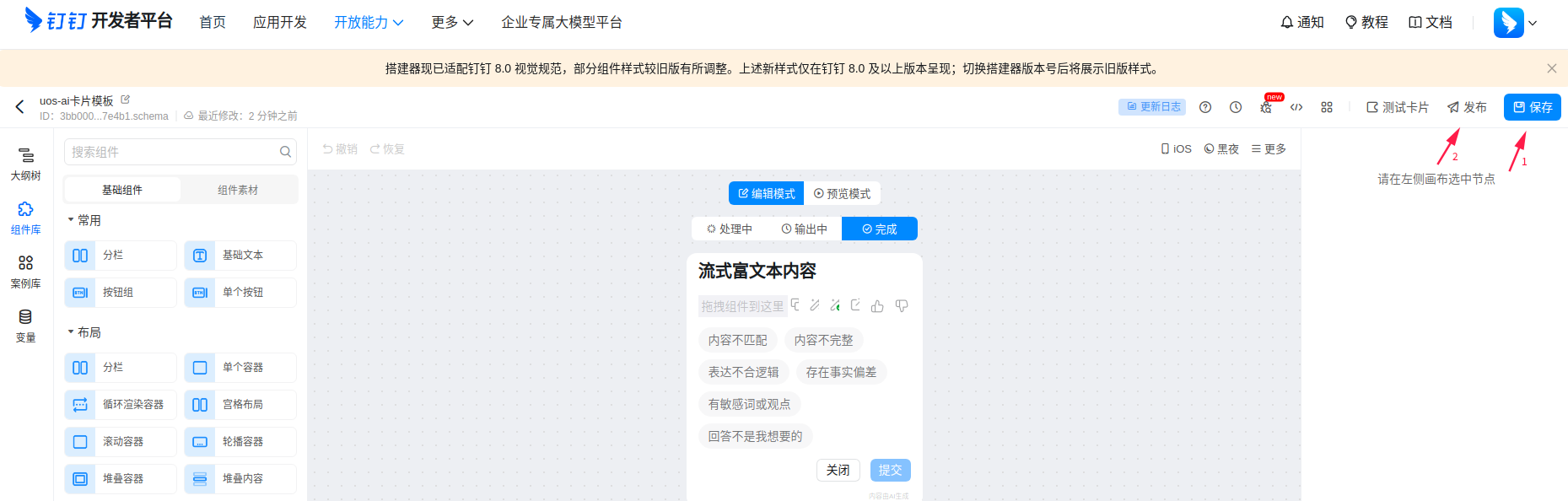Open the 变量 variables panel
1568x501 pixels.
26,326
